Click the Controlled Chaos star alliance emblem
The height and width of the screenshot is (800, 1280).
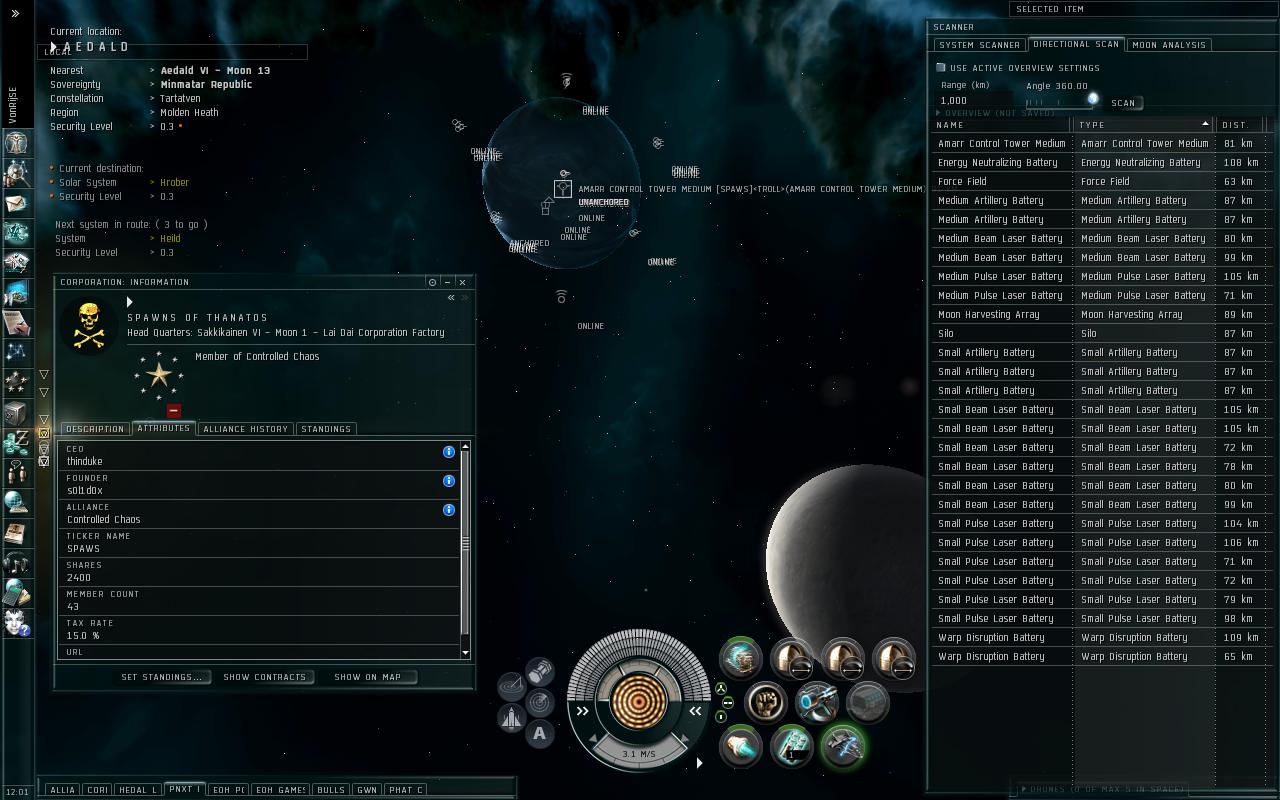coord(159,376)
